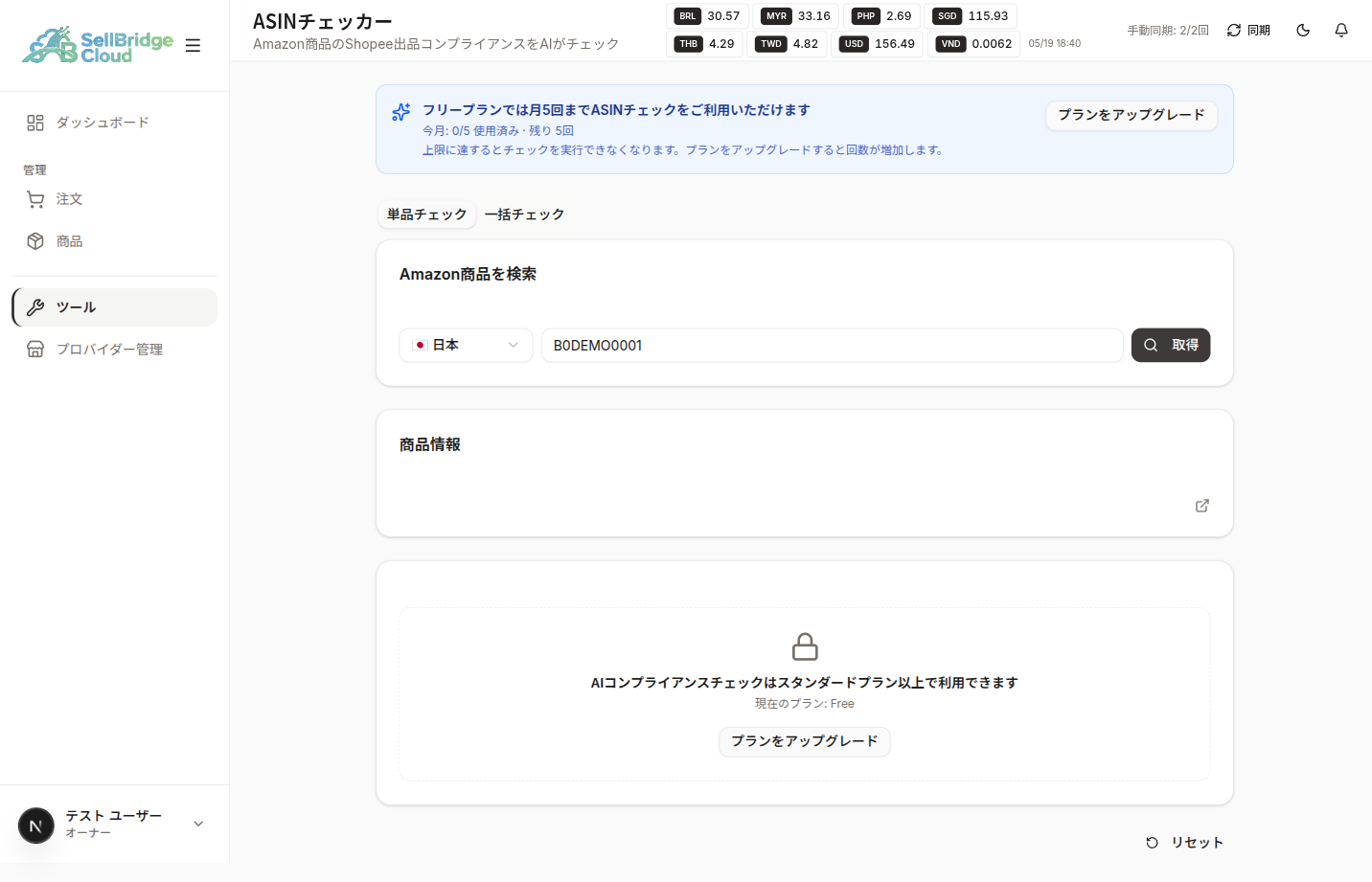Image resolution: width=1372 pixels, height=882 pixels.
Task: Click the 手動同期: 2/2回 text
Action: tap(1168, 31)
